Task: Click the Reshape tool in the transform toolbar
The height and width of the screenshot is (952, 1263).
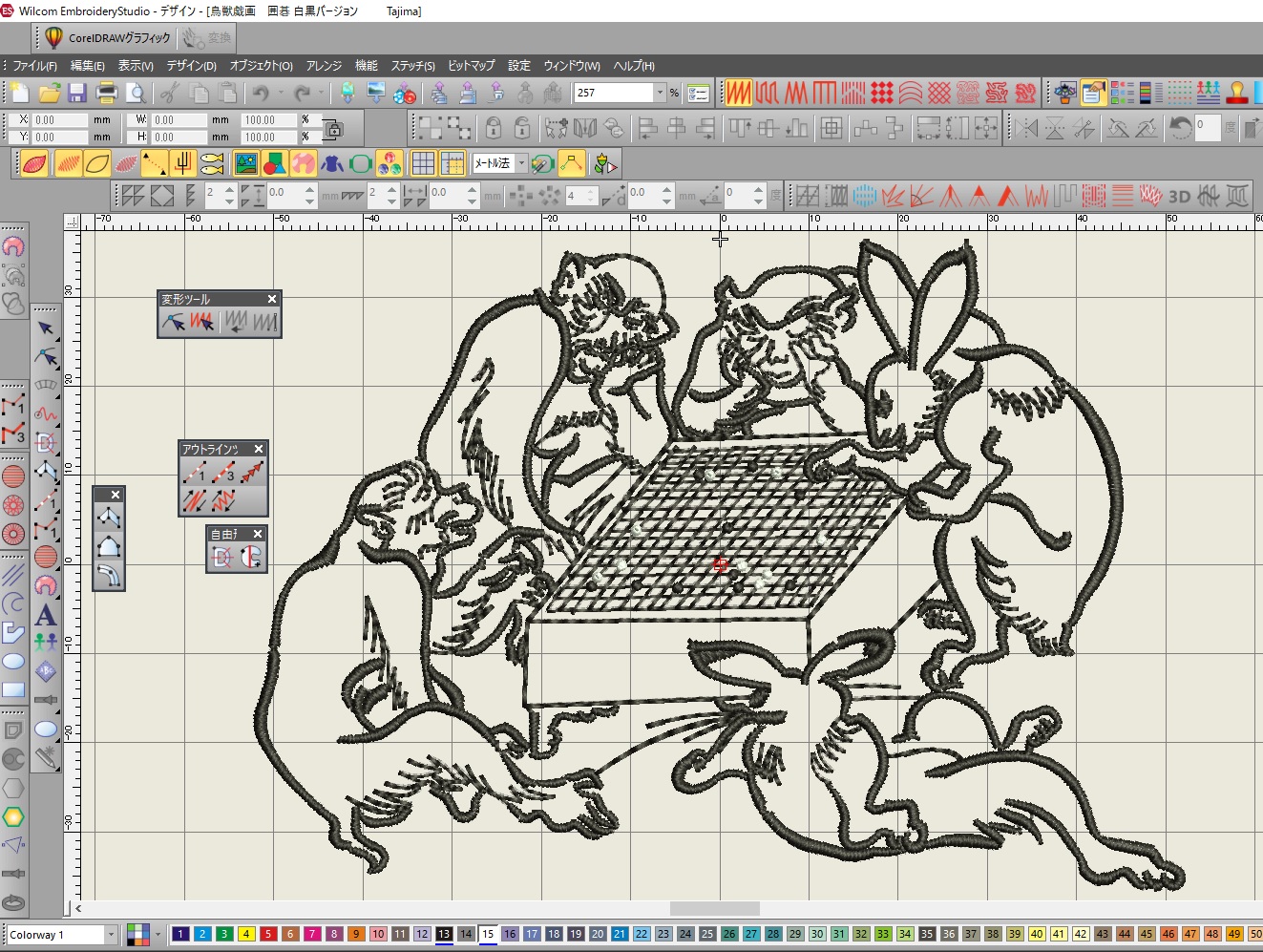Action: pos(174,322)
